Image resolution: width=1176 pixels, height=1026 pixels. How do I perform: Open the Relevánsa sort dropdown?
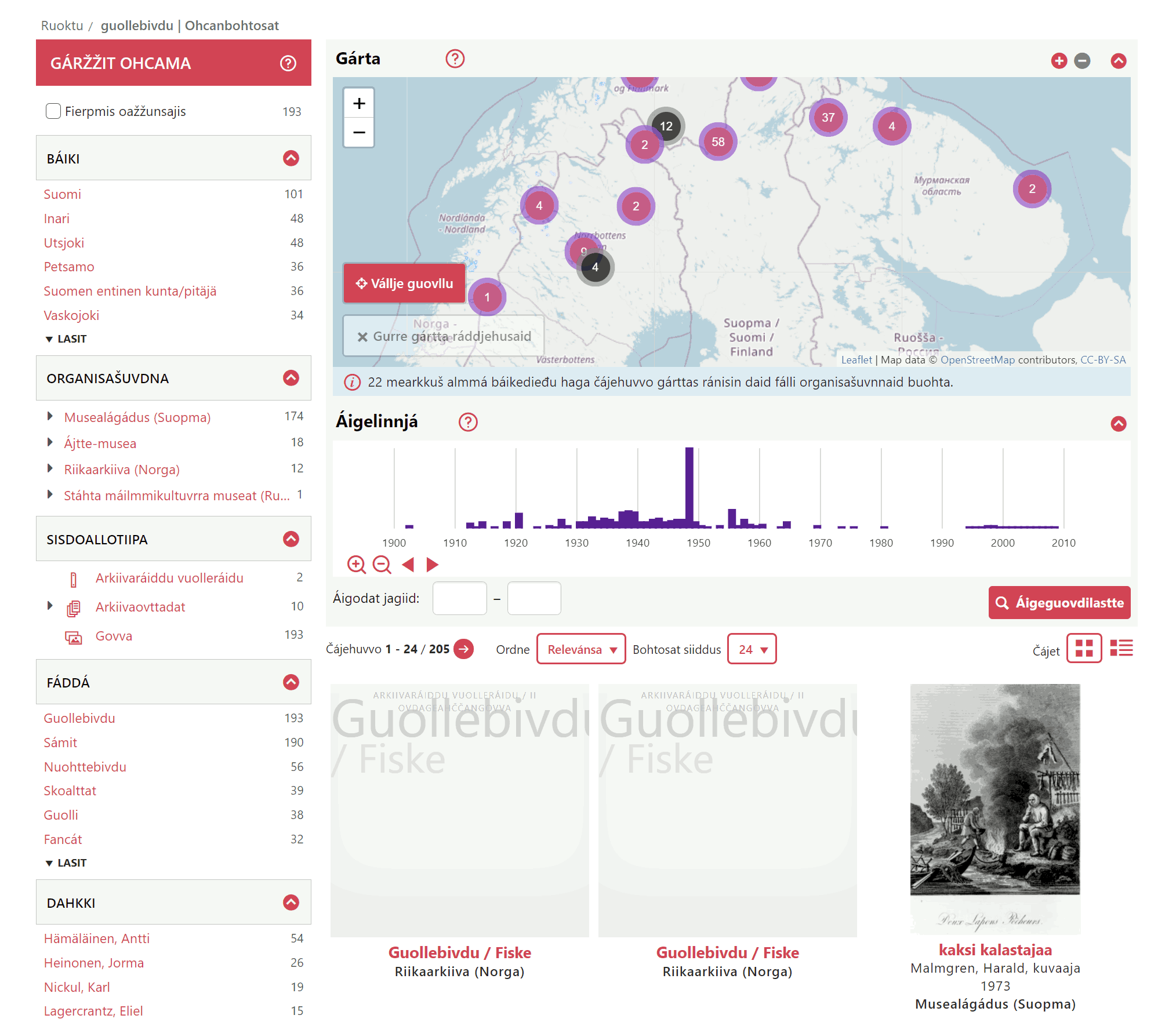tap(581, 649)
